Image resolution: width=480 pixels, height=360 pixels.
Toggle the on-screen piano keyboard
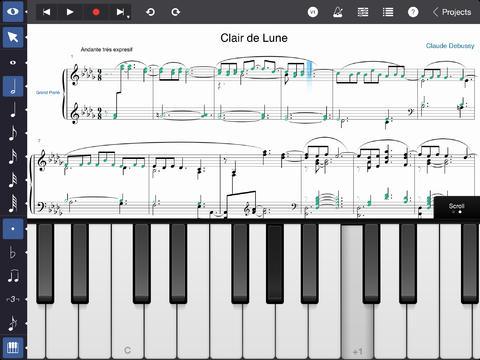coord(13,348)
